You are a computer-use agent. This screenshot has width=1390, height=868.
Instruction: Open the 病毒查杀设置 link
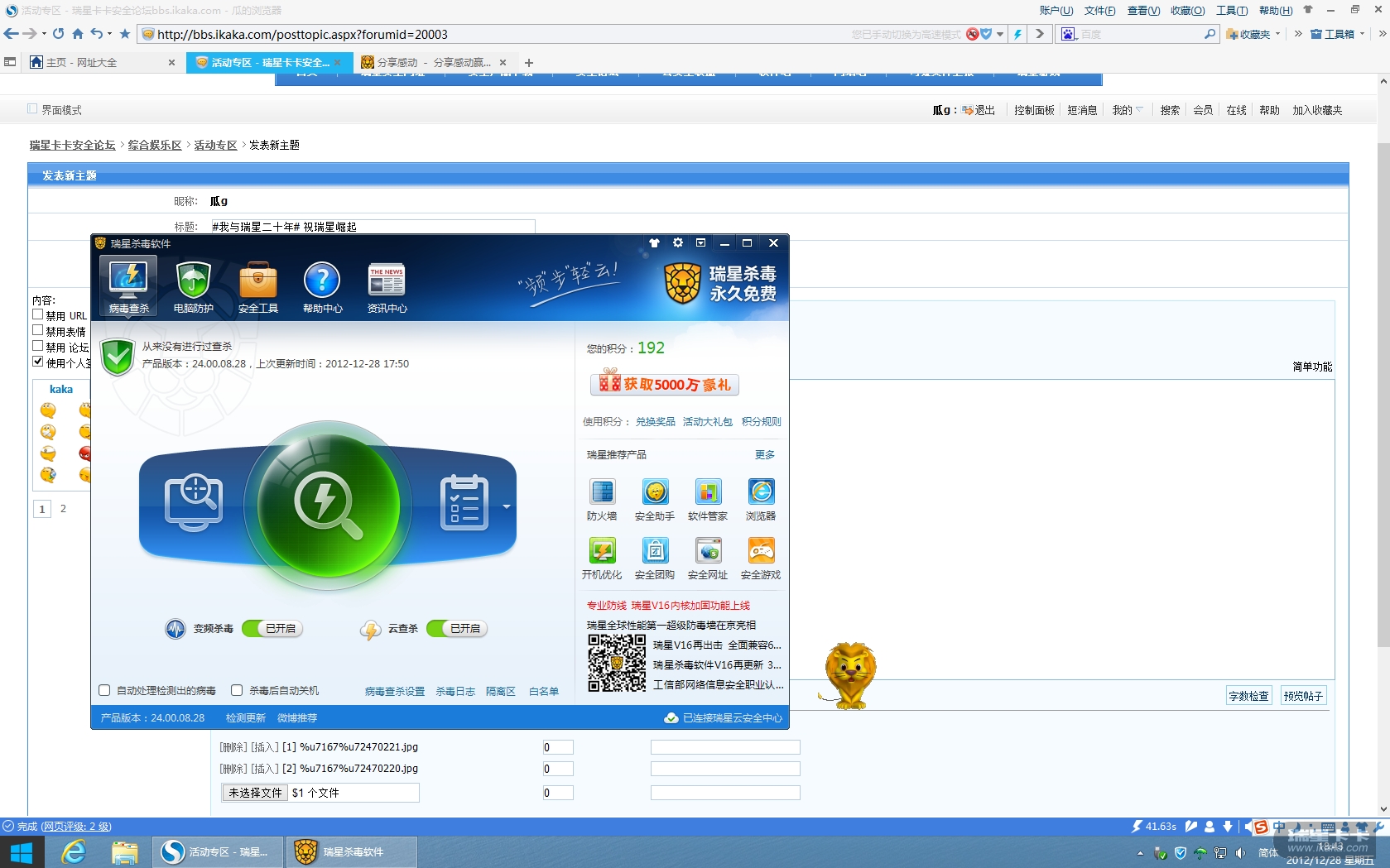(395, 692)
